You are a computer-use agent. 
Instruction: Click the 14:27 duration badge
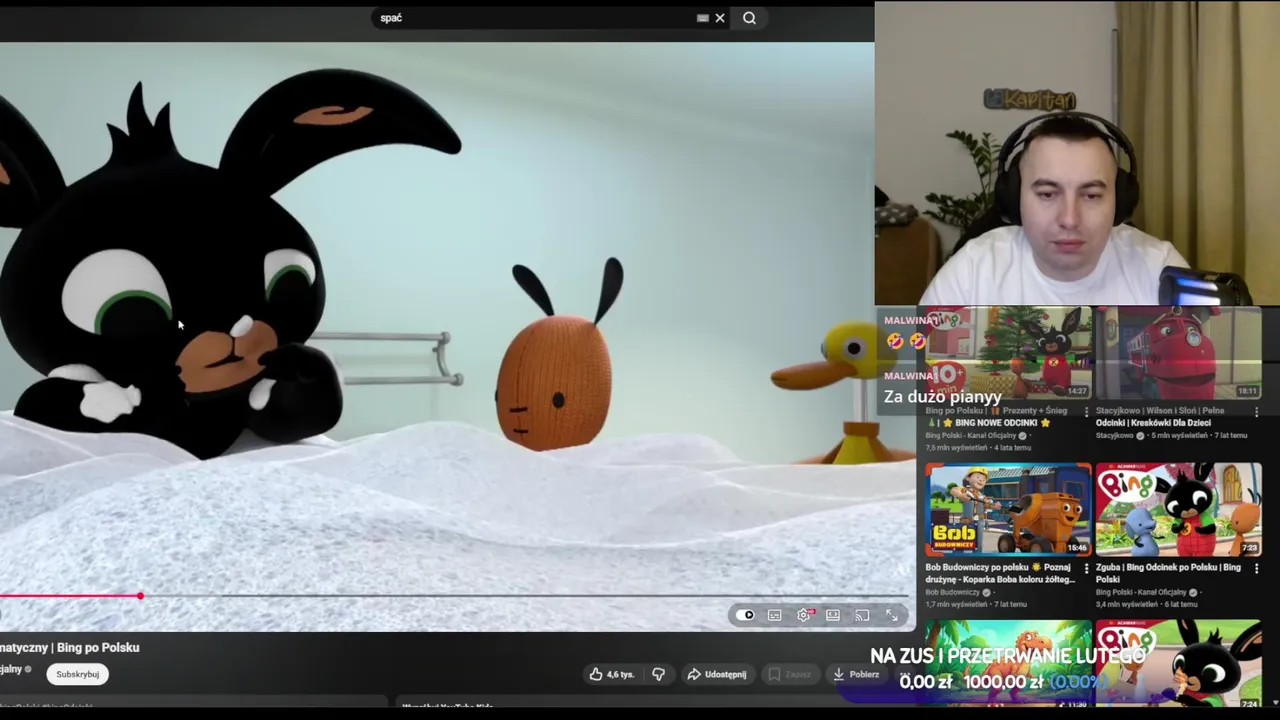pos(1077,391)
